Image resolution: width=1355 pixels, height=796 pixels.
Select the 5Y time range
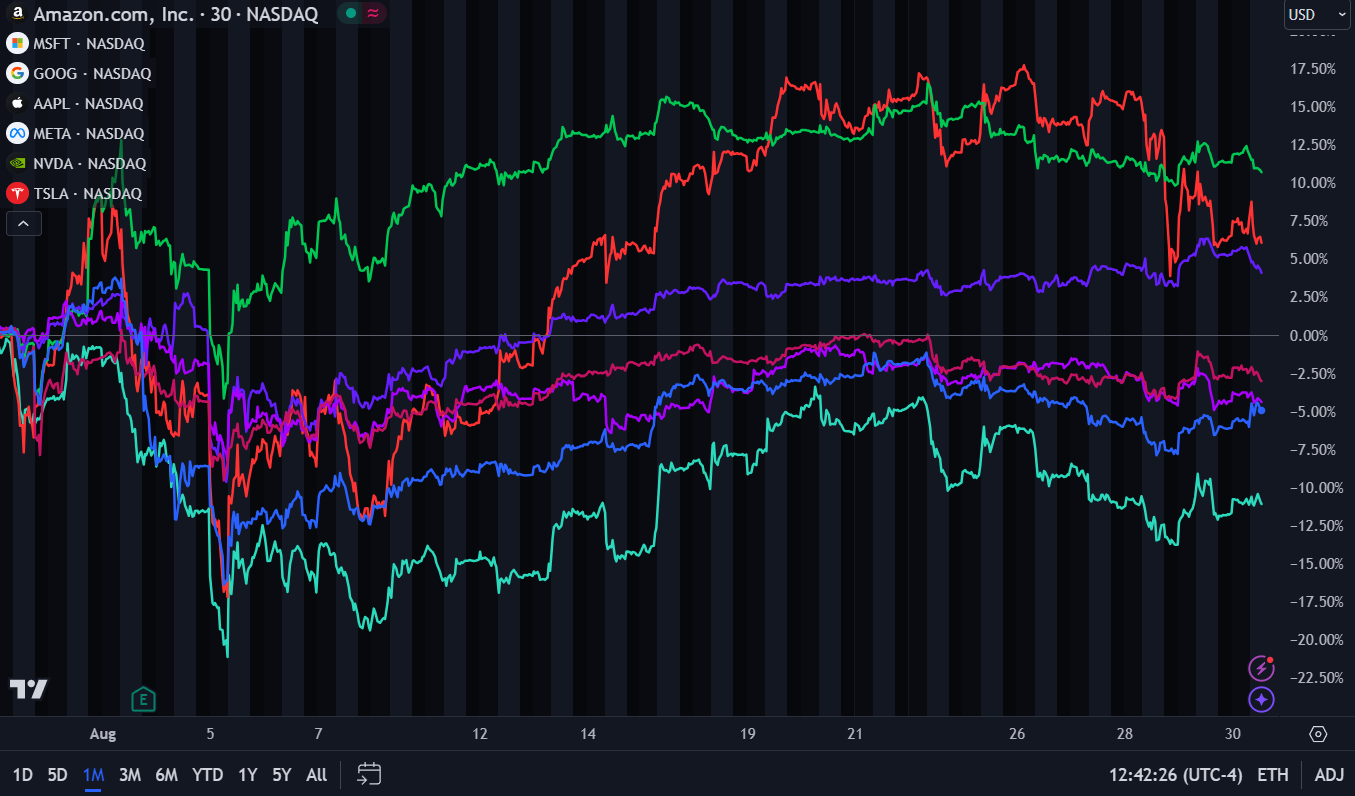pos(282,774)
